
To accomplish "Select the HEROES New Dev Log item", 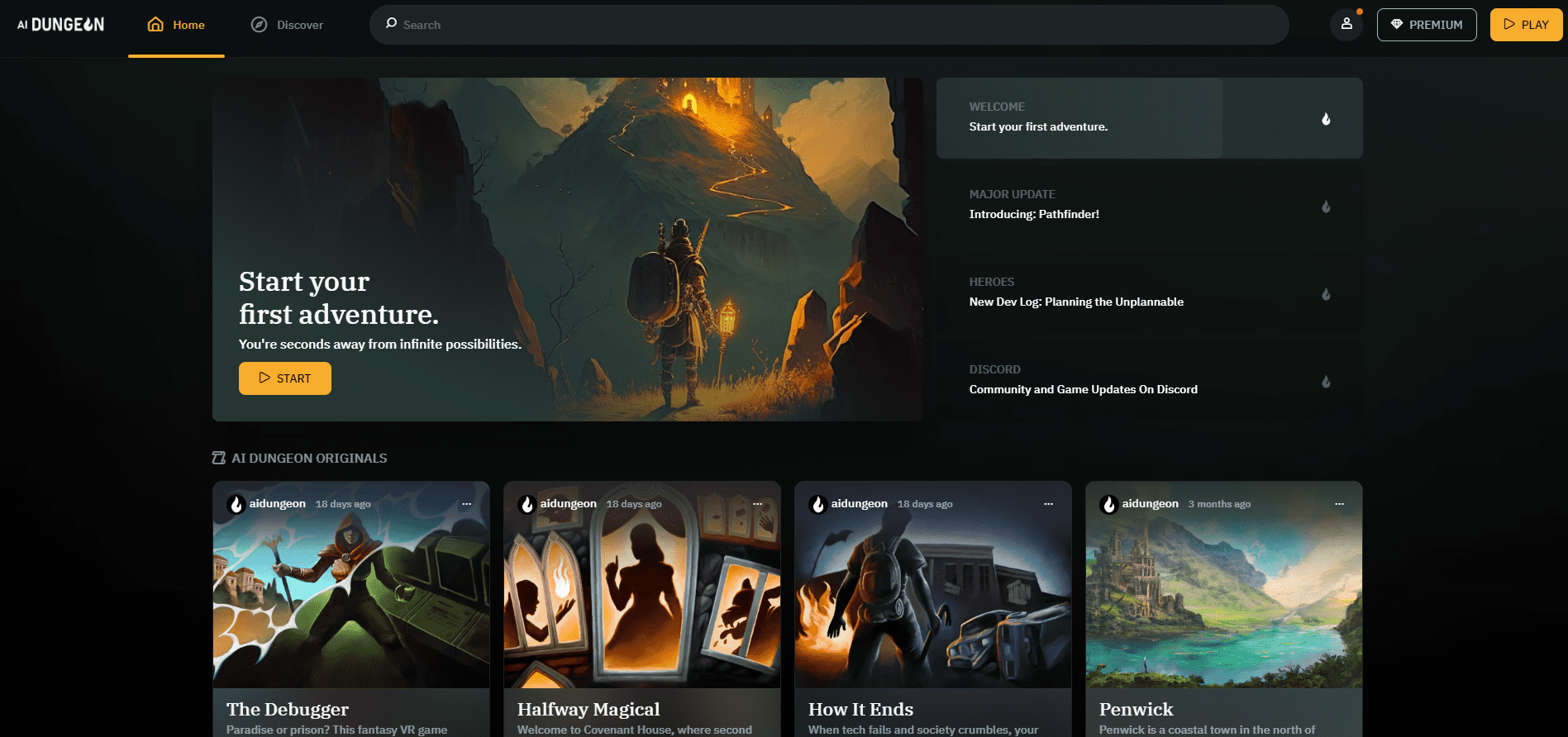I will coord(1149,292).
